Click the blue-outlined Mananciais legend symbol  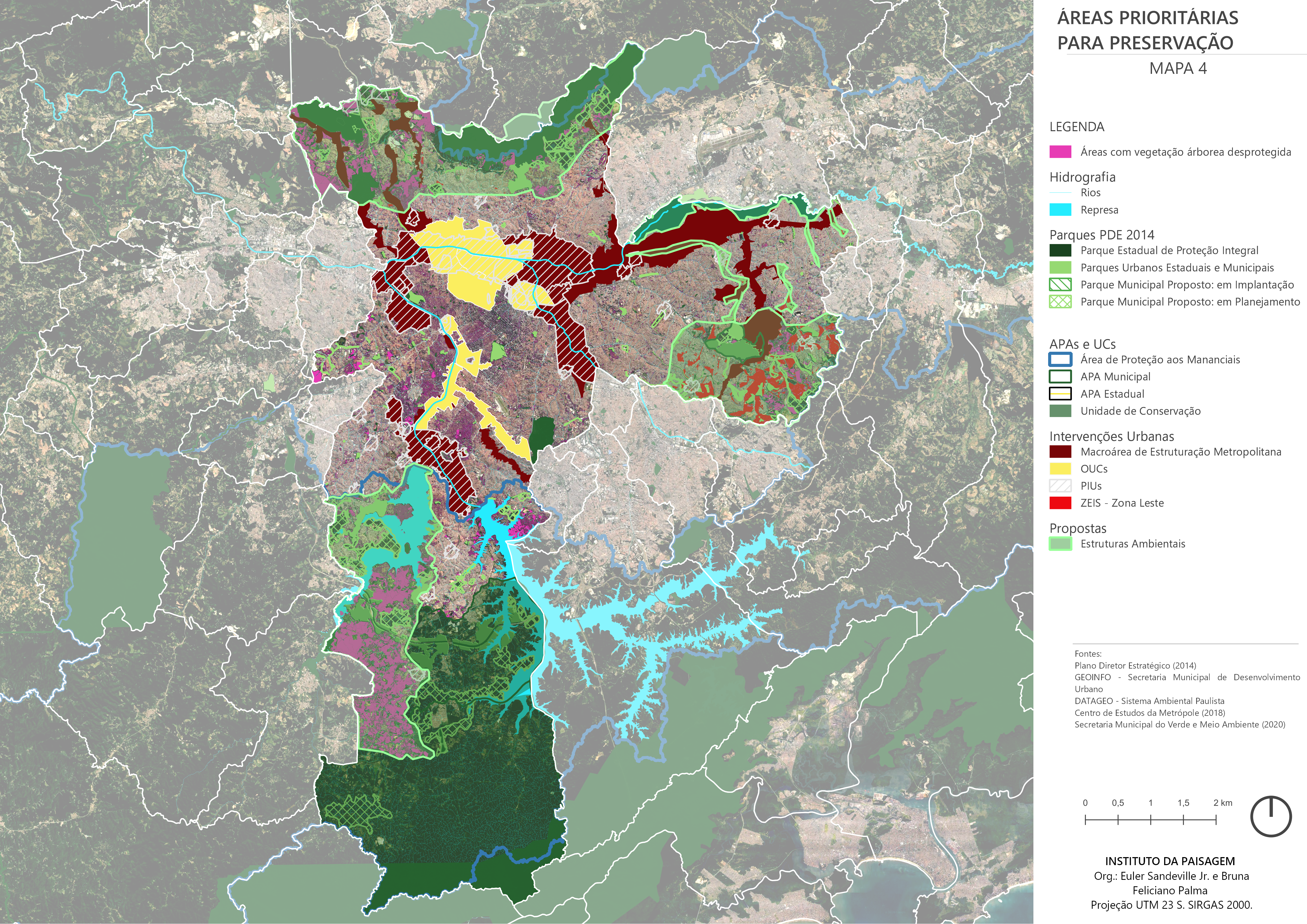point(1060,359)
